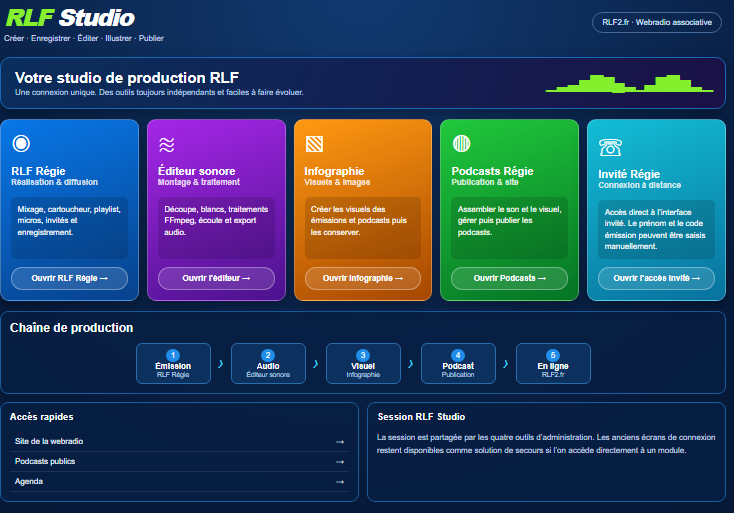Click the RLF Régie record circle icon
This screenshot has width=734, height=513.
21,143
